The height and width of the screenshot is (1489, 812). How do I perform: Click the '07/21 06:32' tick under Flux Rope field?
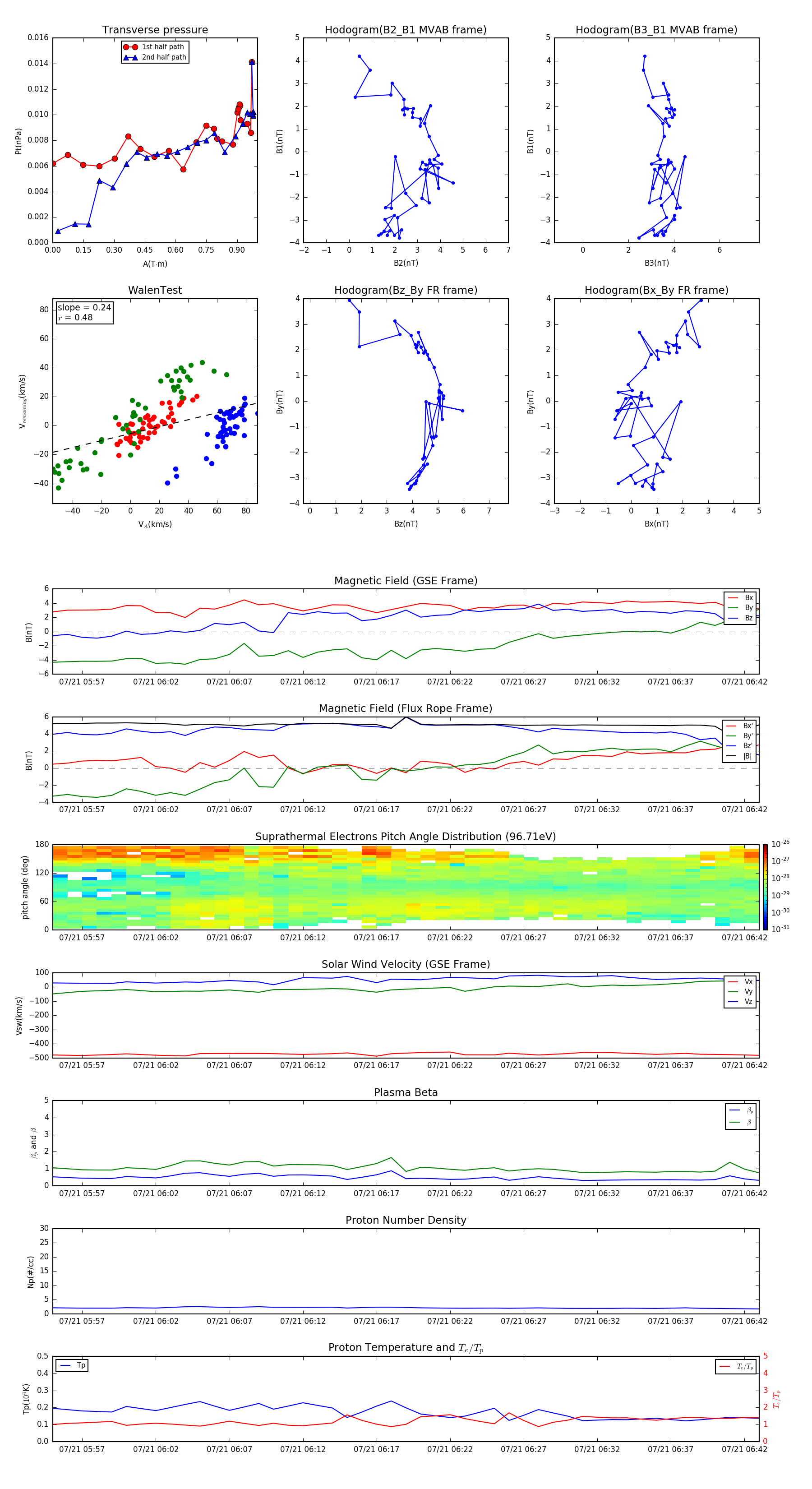point(597,810)
